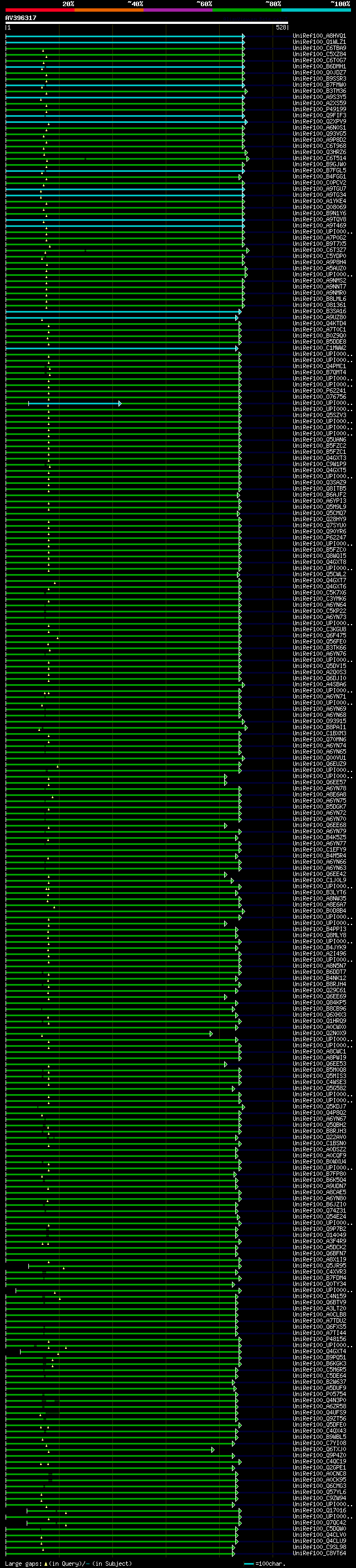Image resolution: width=356 pixels, height=1568 pixels.
Task: Select hit label UniRef100_Q7SYU0
Action: click(319, 525)
